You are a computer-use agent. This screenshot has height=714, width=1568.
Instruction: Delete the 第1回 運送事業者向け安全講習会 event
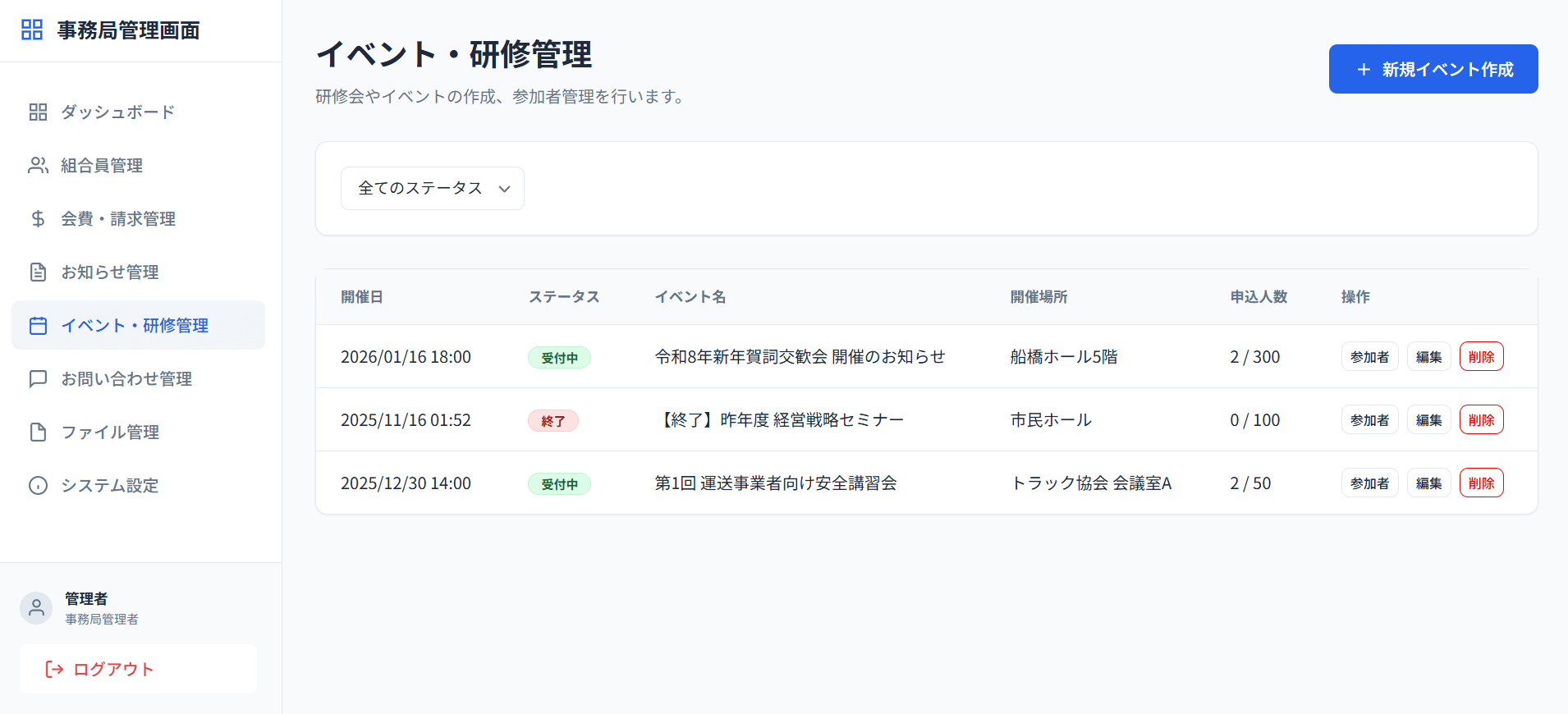pyautogui.click(x=1481, y=483)
